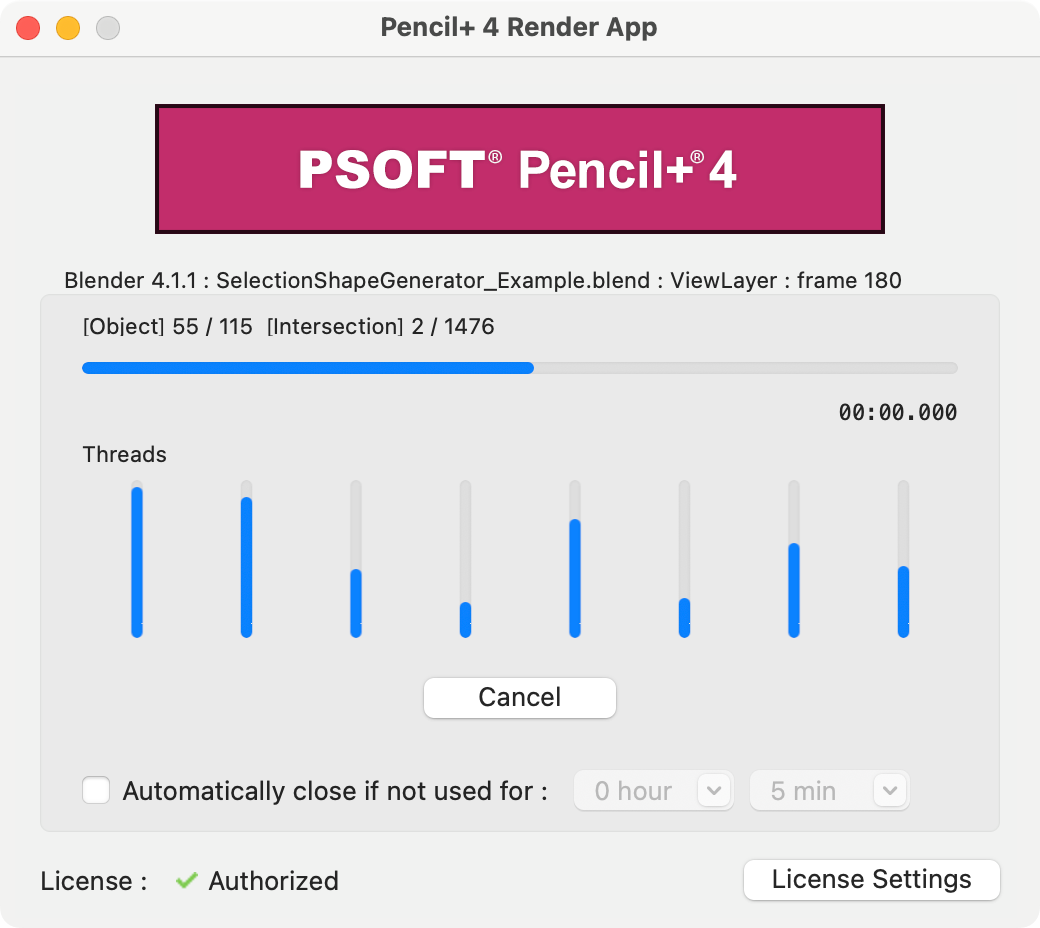Click the fourth thread usage bar
The image size is (1040, 928).
pyautogui.click(x=465, y=559)
